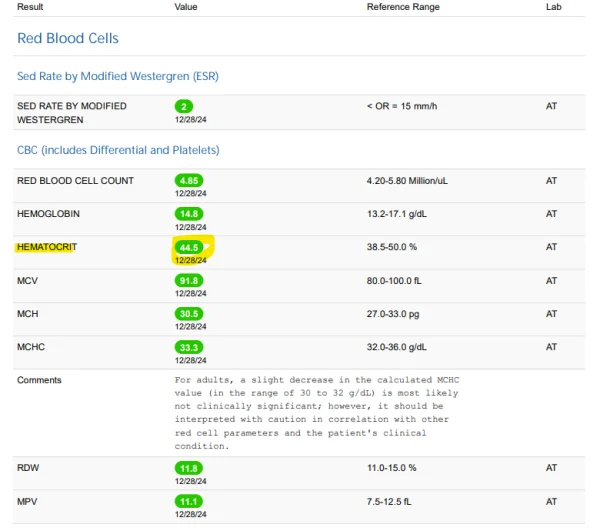Open Sed Rate by Modified Westergren (ESR) link
The height and width of the screenshot is (531, 600).
pos(117,76)
